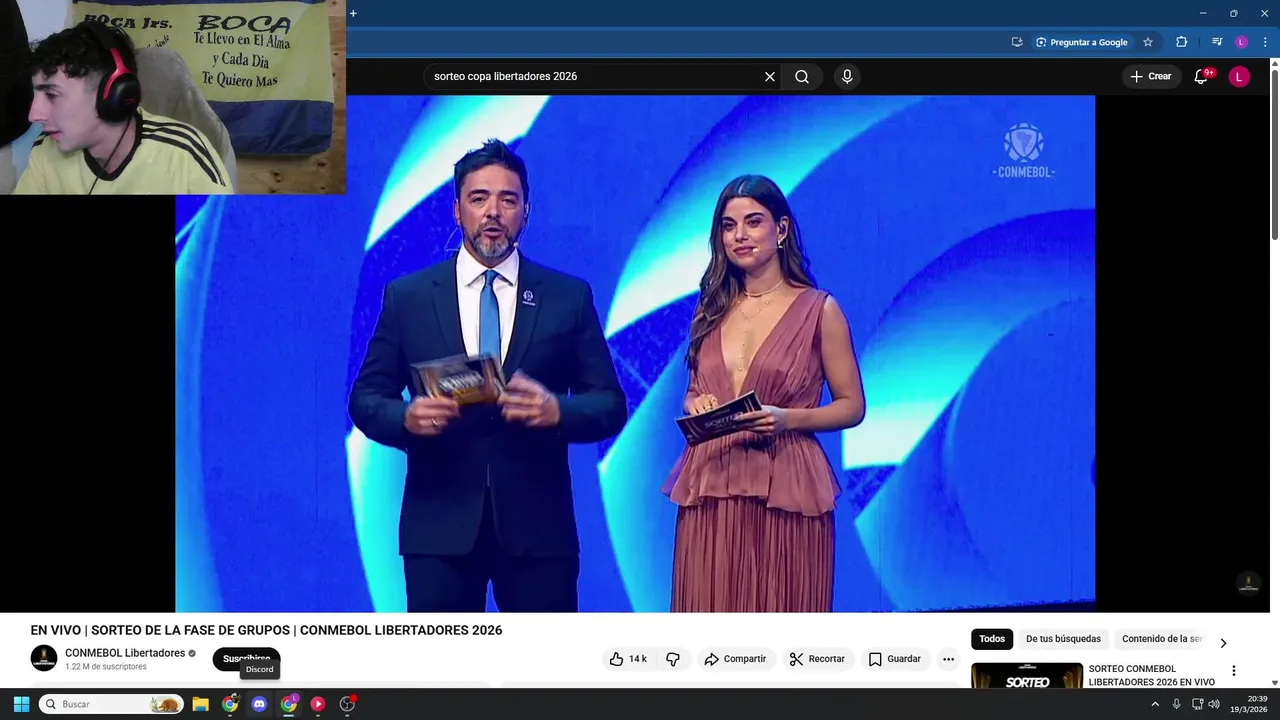1280x720 pixels.
Task: Click the video title text EN VIVO SORTEO
Action: tap(266, 630)
